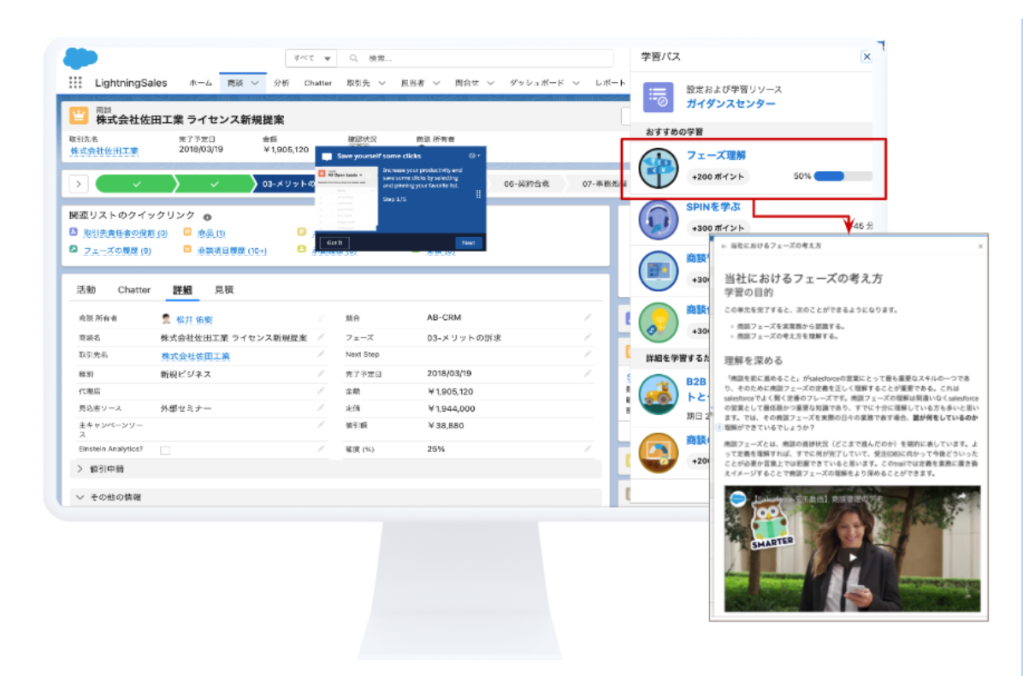Click the first completed green path stage
Screen dimensions: 1023x676
(x=136, y=184)
